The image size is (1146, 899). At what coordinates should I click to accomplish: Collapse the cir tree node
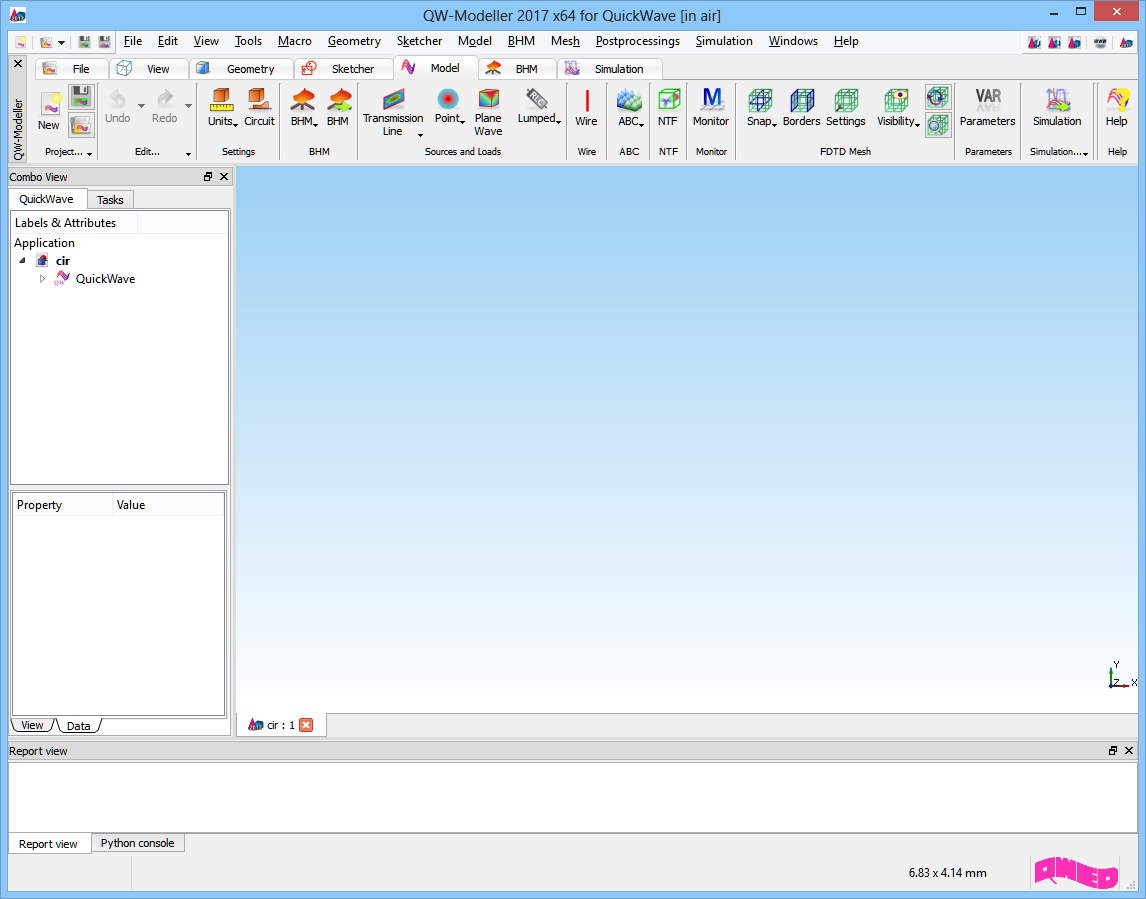pyautogui.click(x=22, y=260)
